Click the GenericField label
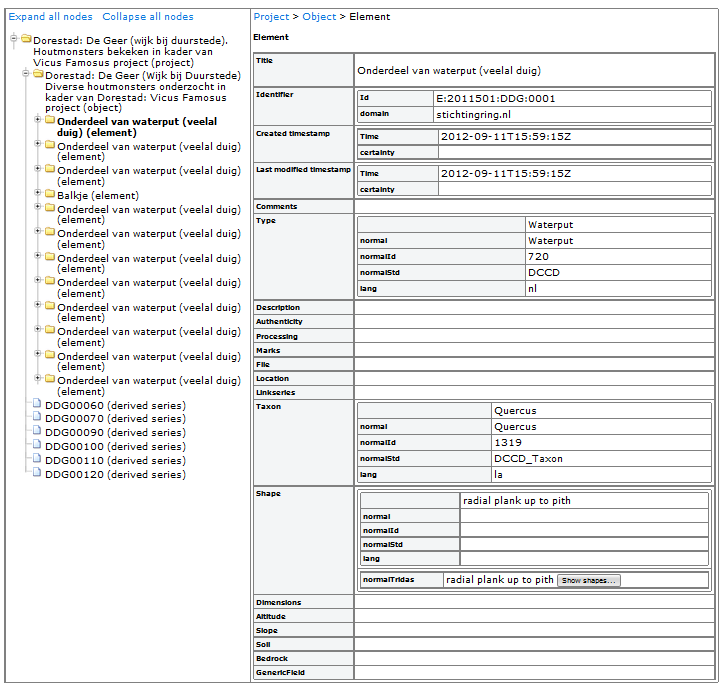The width and height of the screenshot is (727, 689). pos(280,673)
